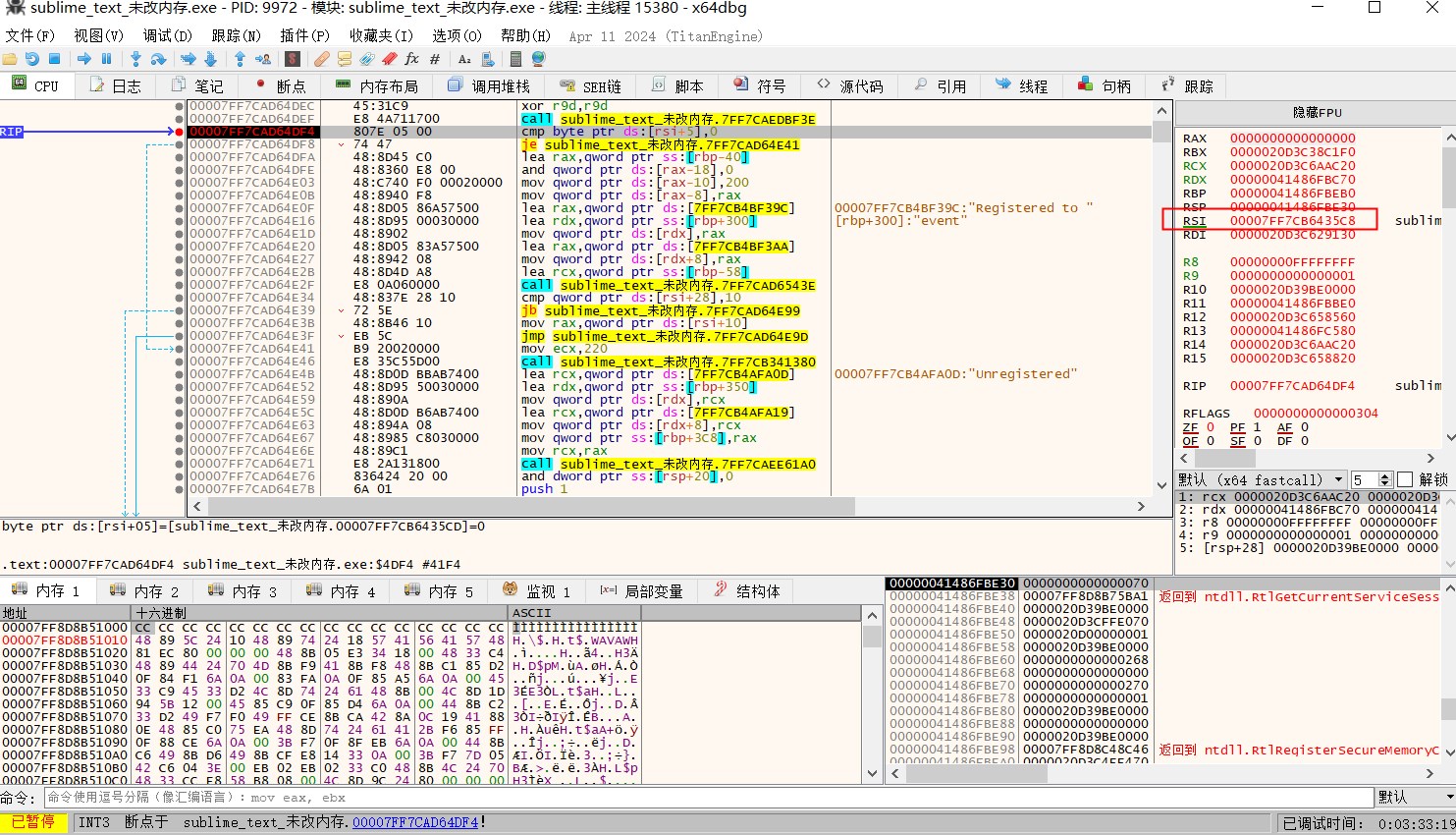The width and height of the screenshot is (1456, 835).
Task: Switch to the 符号 symbols tab
Action: coord(761,85)
